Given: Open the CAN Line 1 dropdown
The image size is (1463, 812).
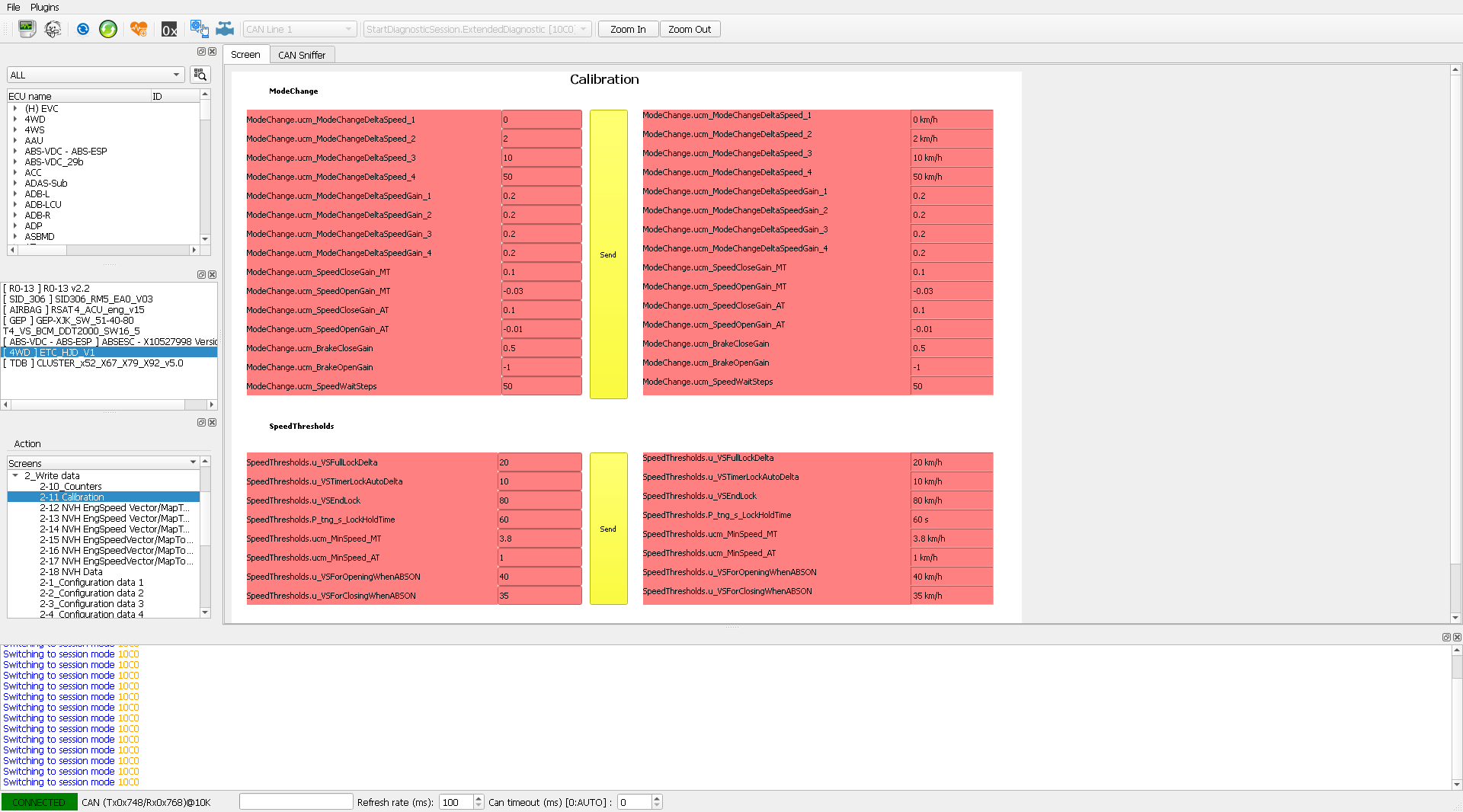Looking at the screenshot, I should [x=299, y=29].
